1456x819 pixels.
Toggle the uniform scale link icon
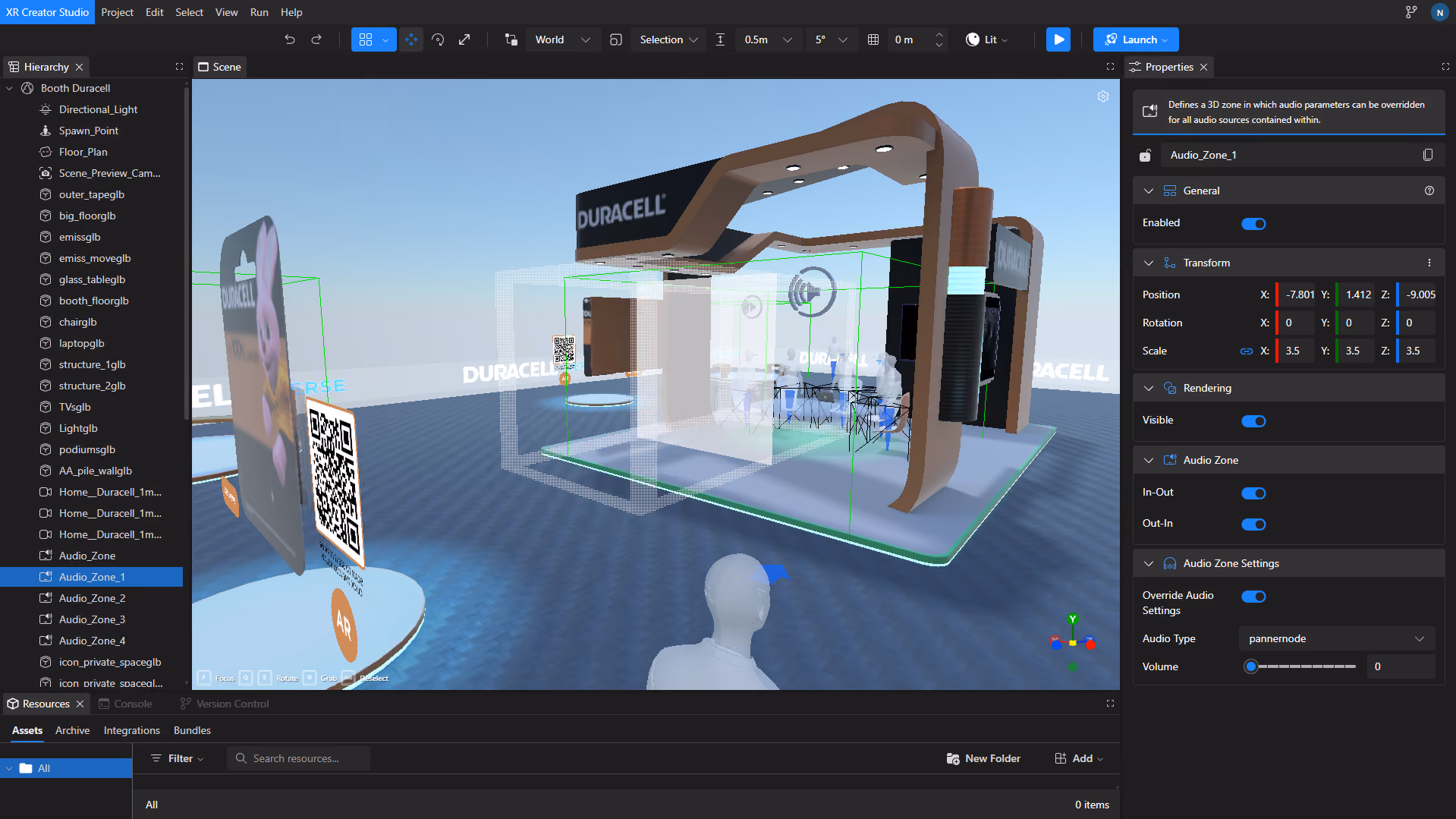tap(1246, 351)
